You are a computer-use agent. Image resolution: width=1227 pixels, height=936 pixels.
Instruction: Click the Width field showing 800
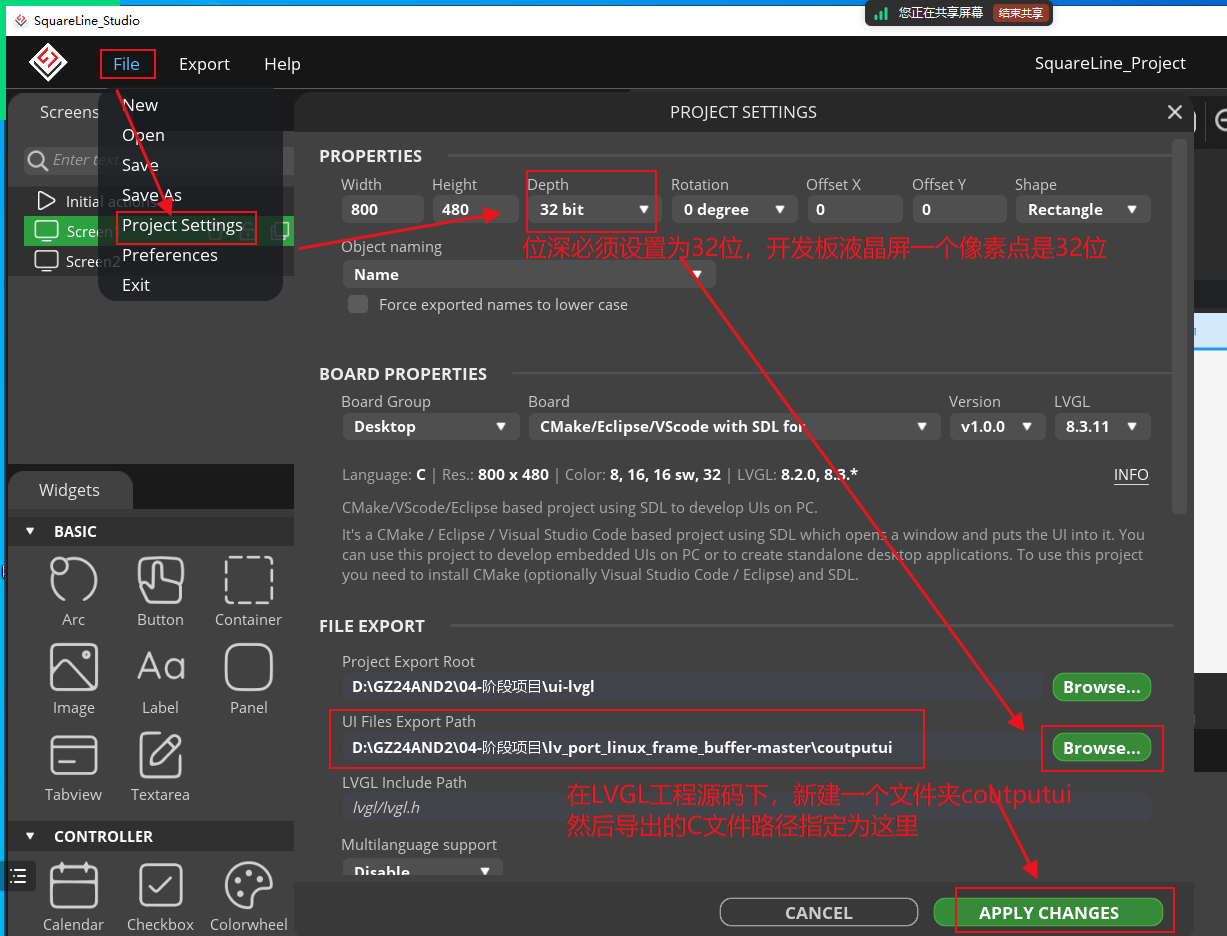tap(382, 209)
